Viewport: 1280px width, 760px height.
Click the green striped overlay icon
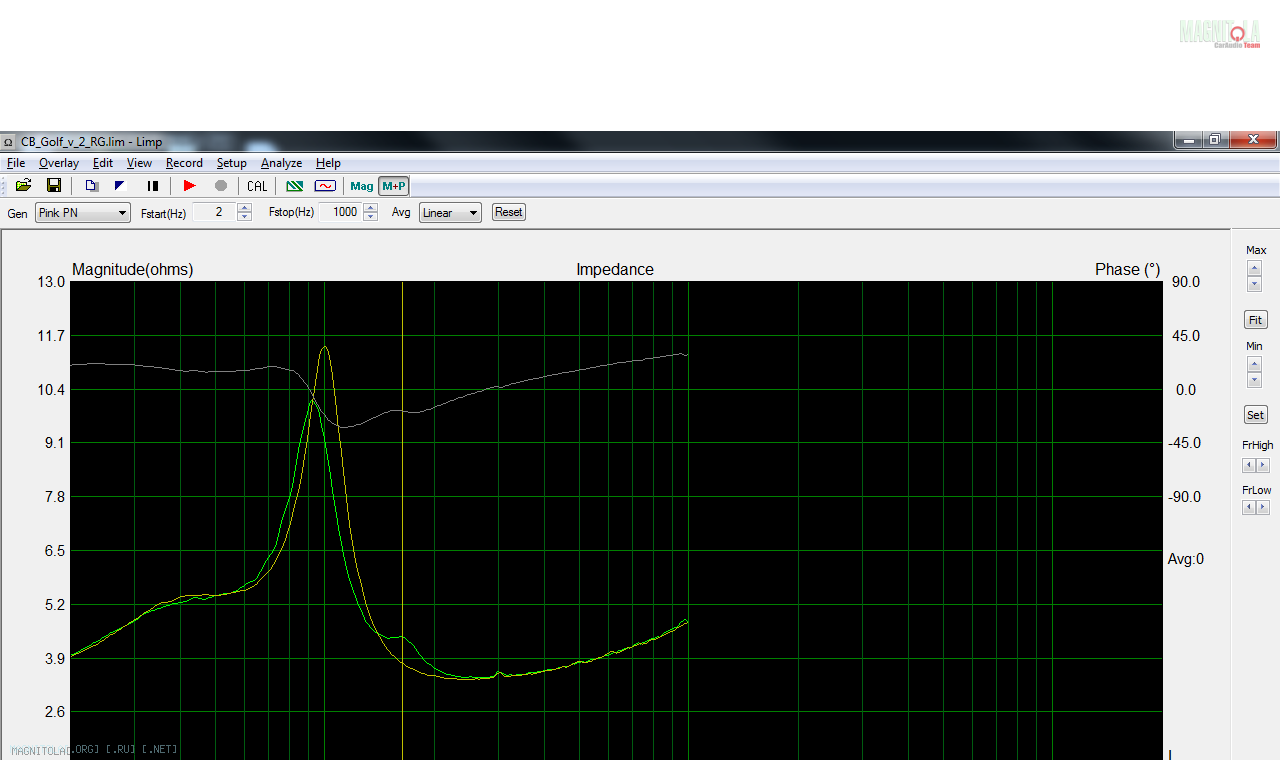pyautogui.click(x=294, y=186)
